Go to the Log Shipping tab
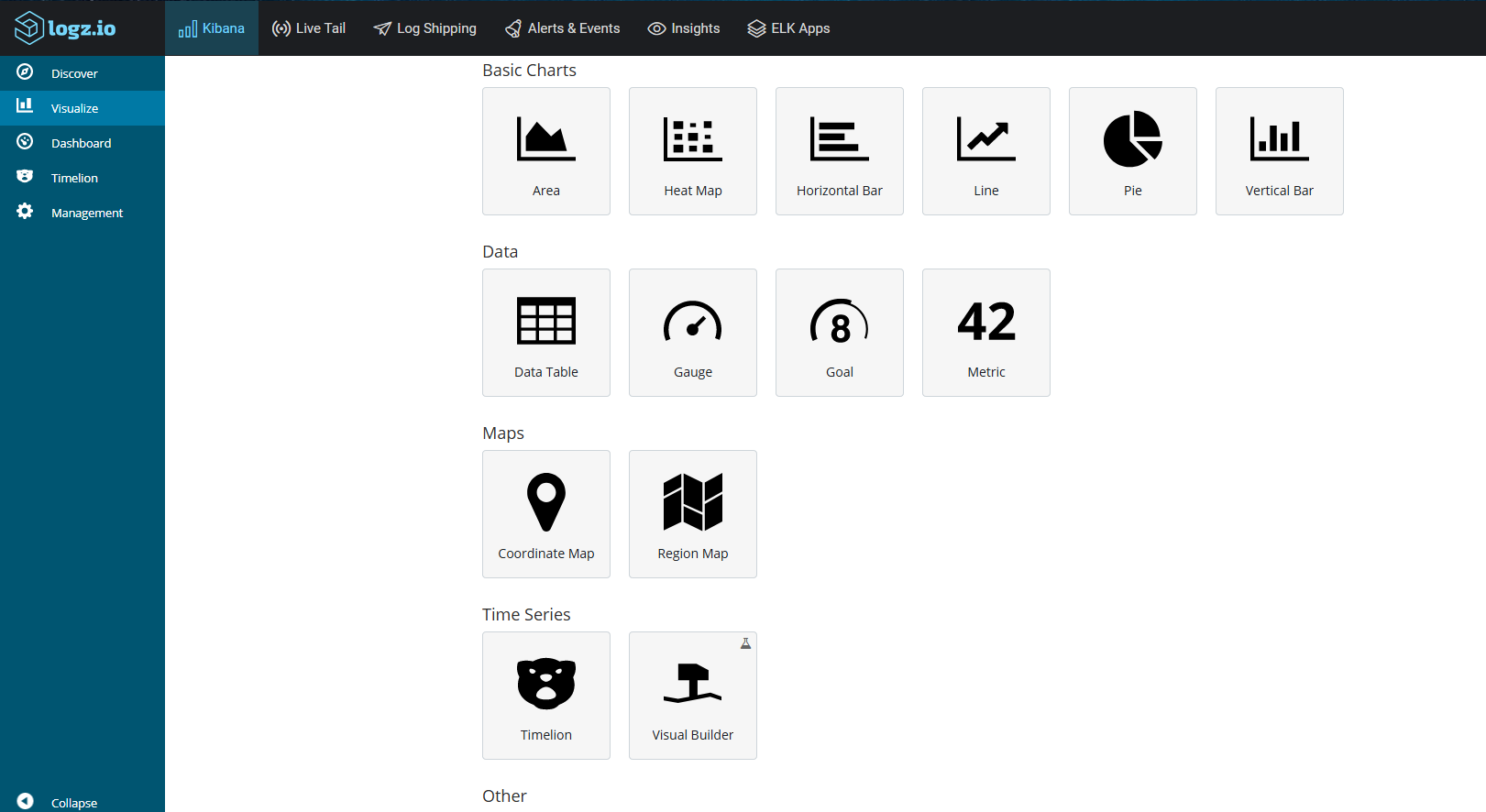This screenshot has height=812, width=1486. [x=424, y=28]
